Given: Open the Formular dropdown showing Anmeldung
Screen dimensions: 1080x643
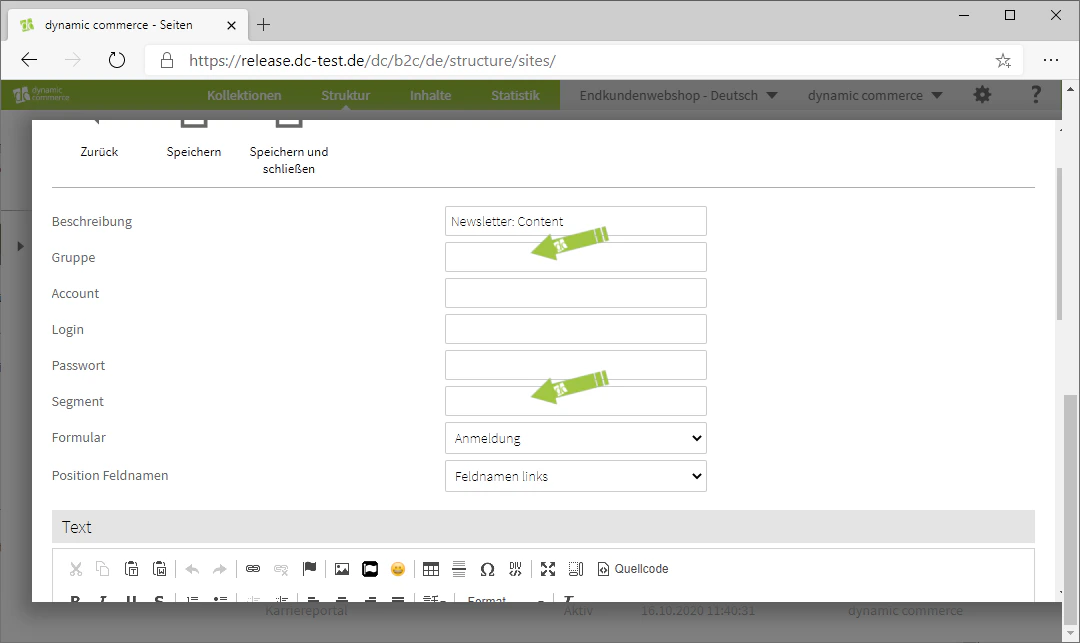Looking at the screenshot, I should 576,438.
